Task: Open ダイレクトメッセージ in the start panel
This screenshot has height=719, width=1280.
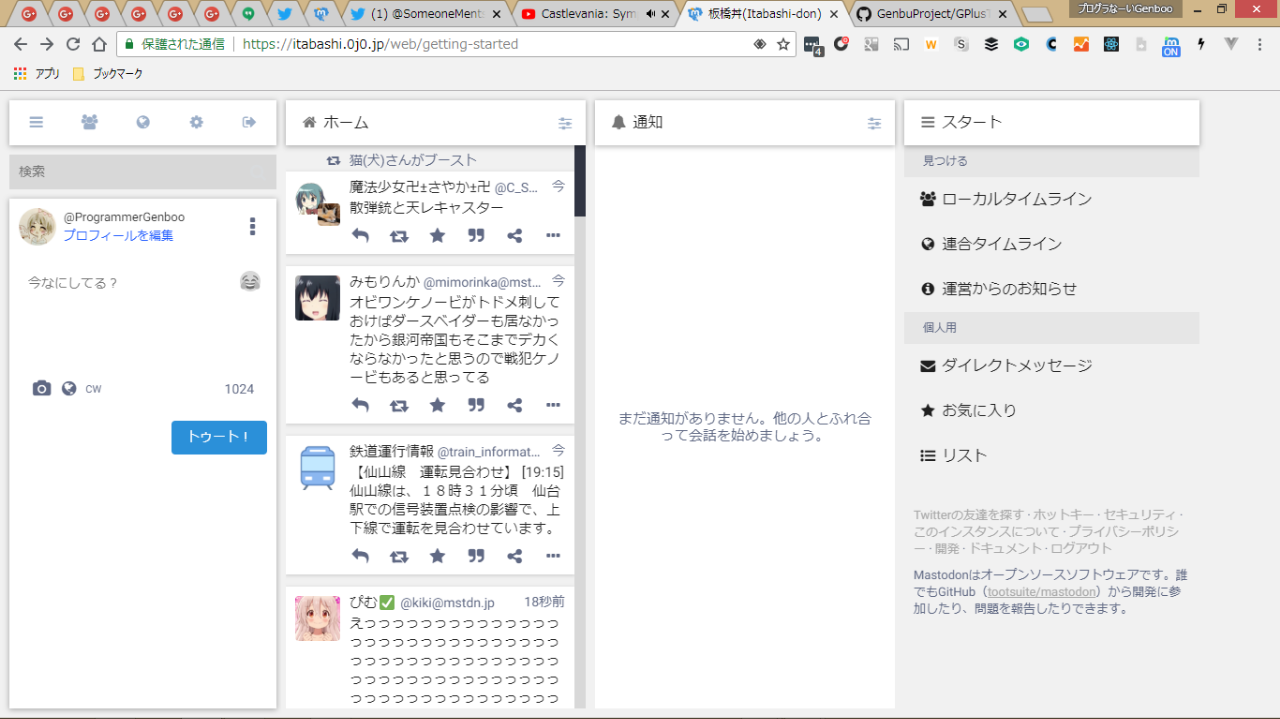Action: [x=1016, y=366]
